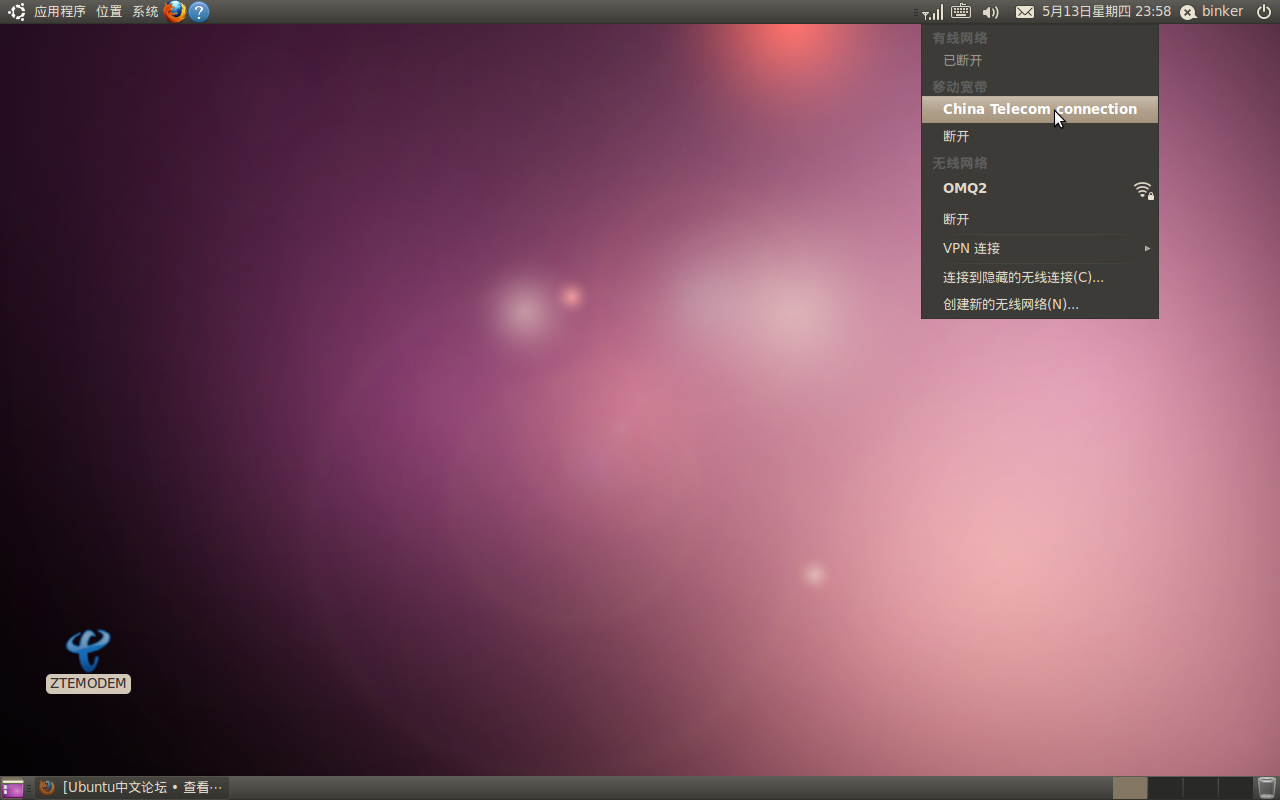Click the 有线网络 section header
The height and width of the screenshot is (800, 1280).
(960, 38)
